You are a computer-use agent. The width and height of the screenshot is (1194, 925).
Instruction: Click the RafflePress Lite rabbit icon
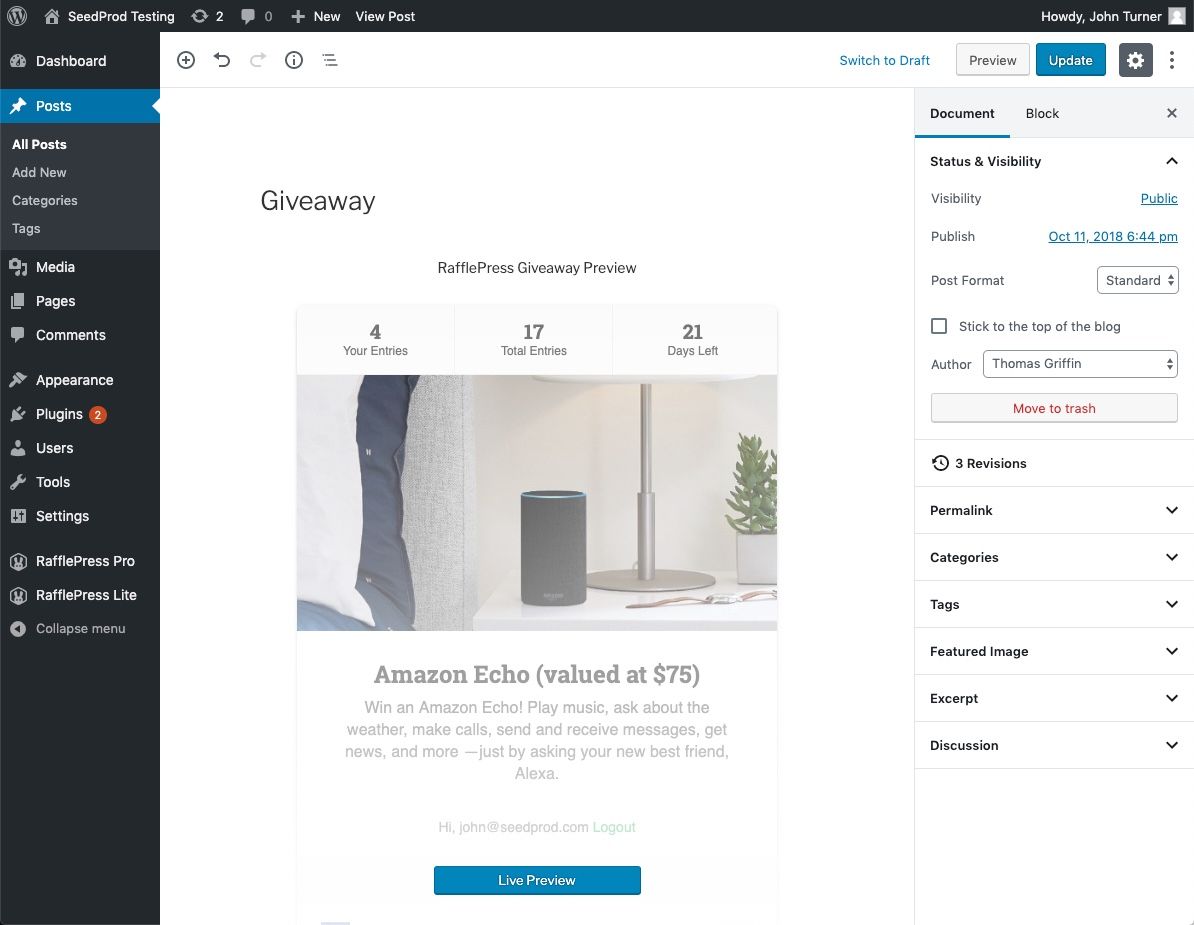point(18,595)
